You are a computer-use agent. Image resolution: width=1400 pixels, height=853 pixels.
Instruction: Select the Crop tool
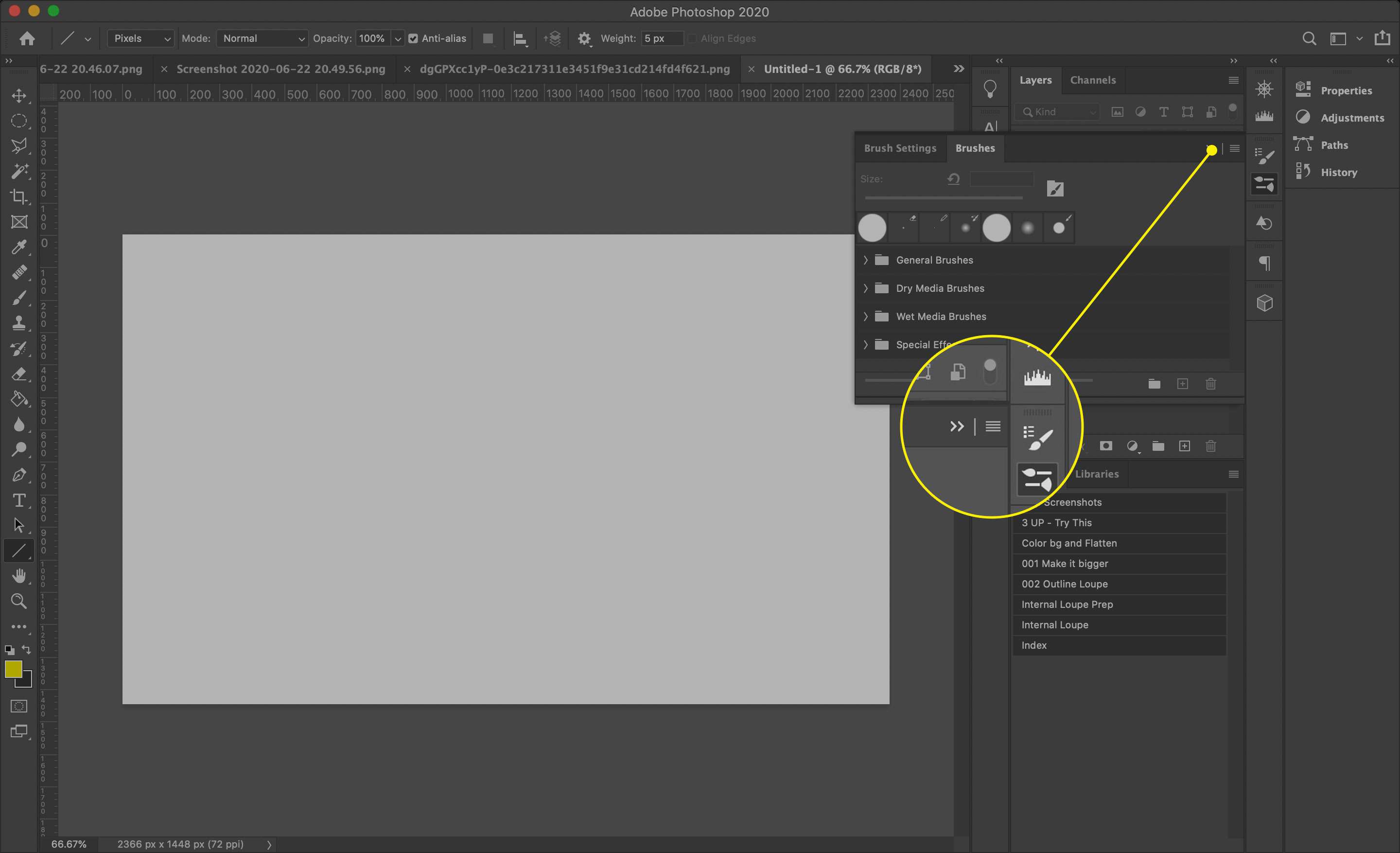pos(19,196)
